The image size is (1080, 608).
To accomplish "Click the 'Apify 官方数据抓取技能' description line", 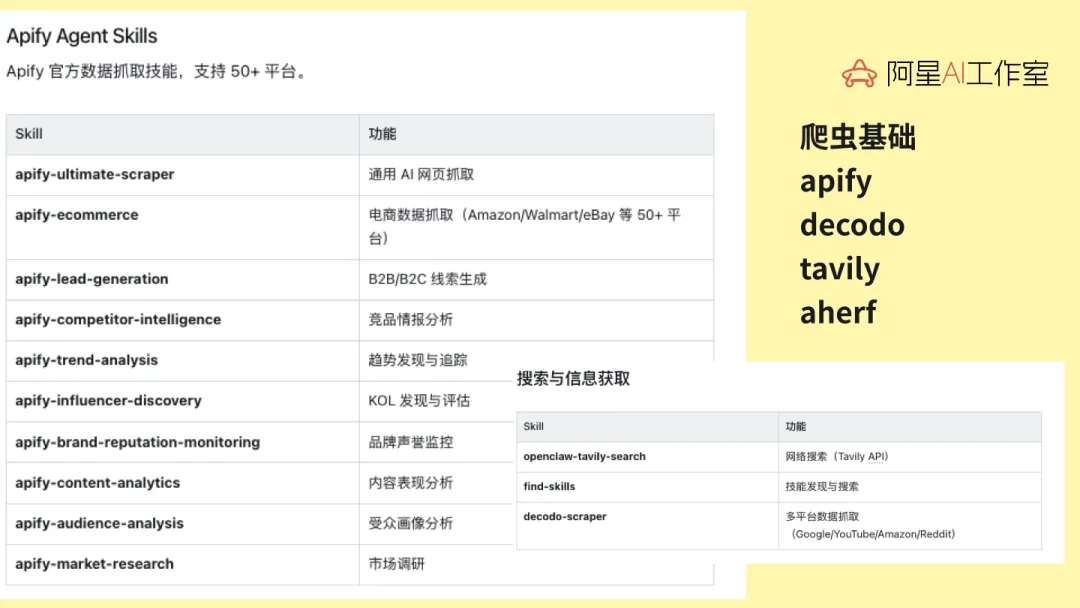I will point(156,71).
